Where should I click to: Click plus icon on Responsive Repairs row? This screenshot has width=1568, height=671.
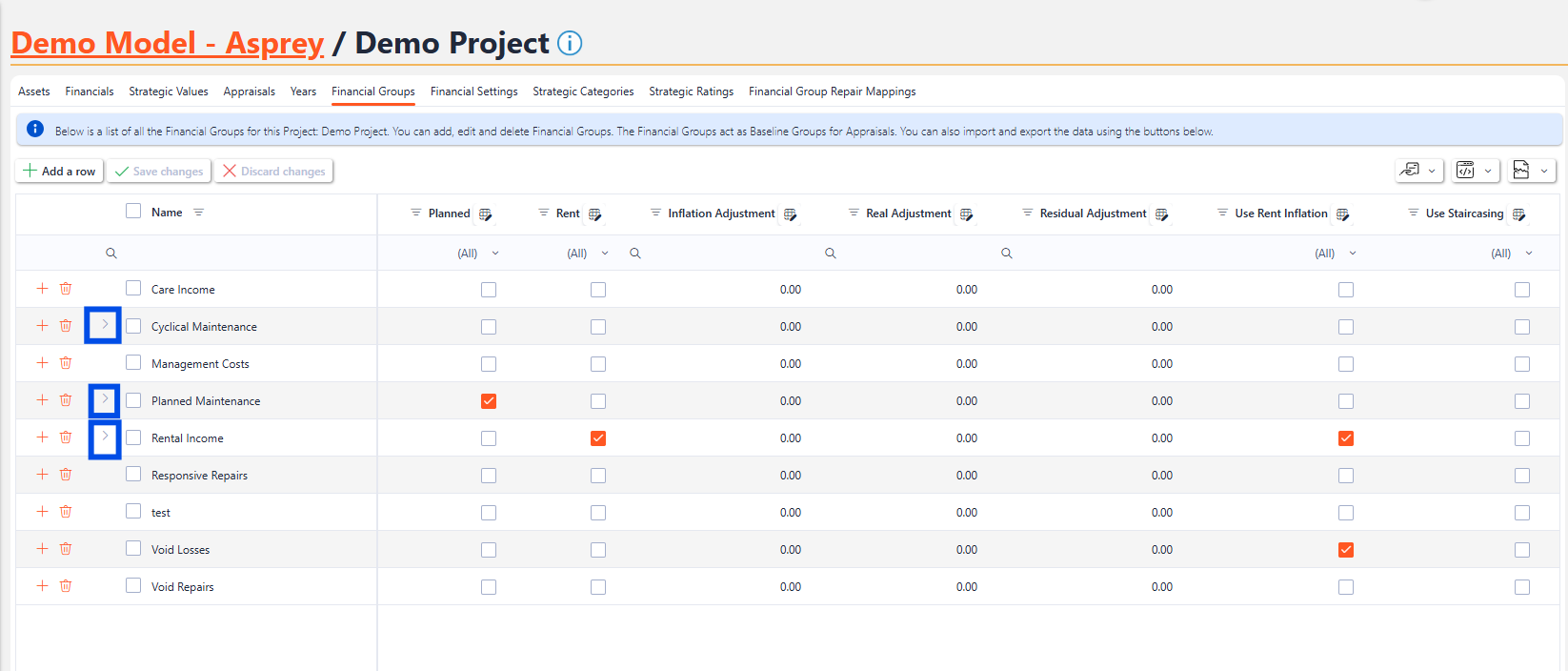point(42,475)
